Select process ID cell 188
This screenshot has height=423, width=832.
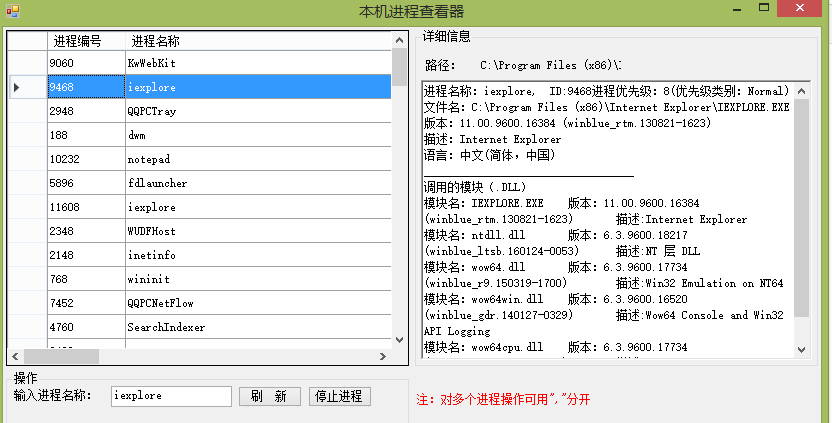tap(86, 135)
